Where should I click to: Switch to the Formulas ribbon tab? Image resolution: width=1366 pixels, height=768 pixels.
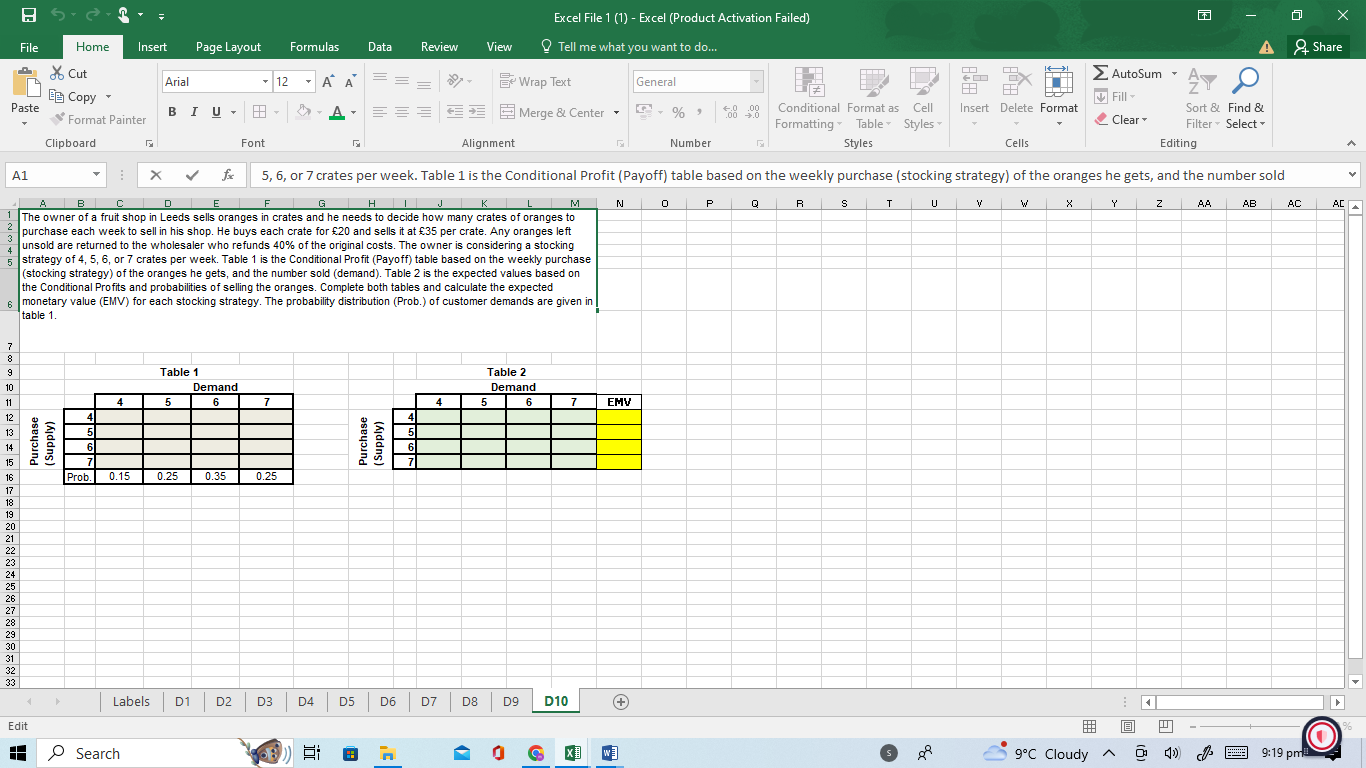coord(314,47)
